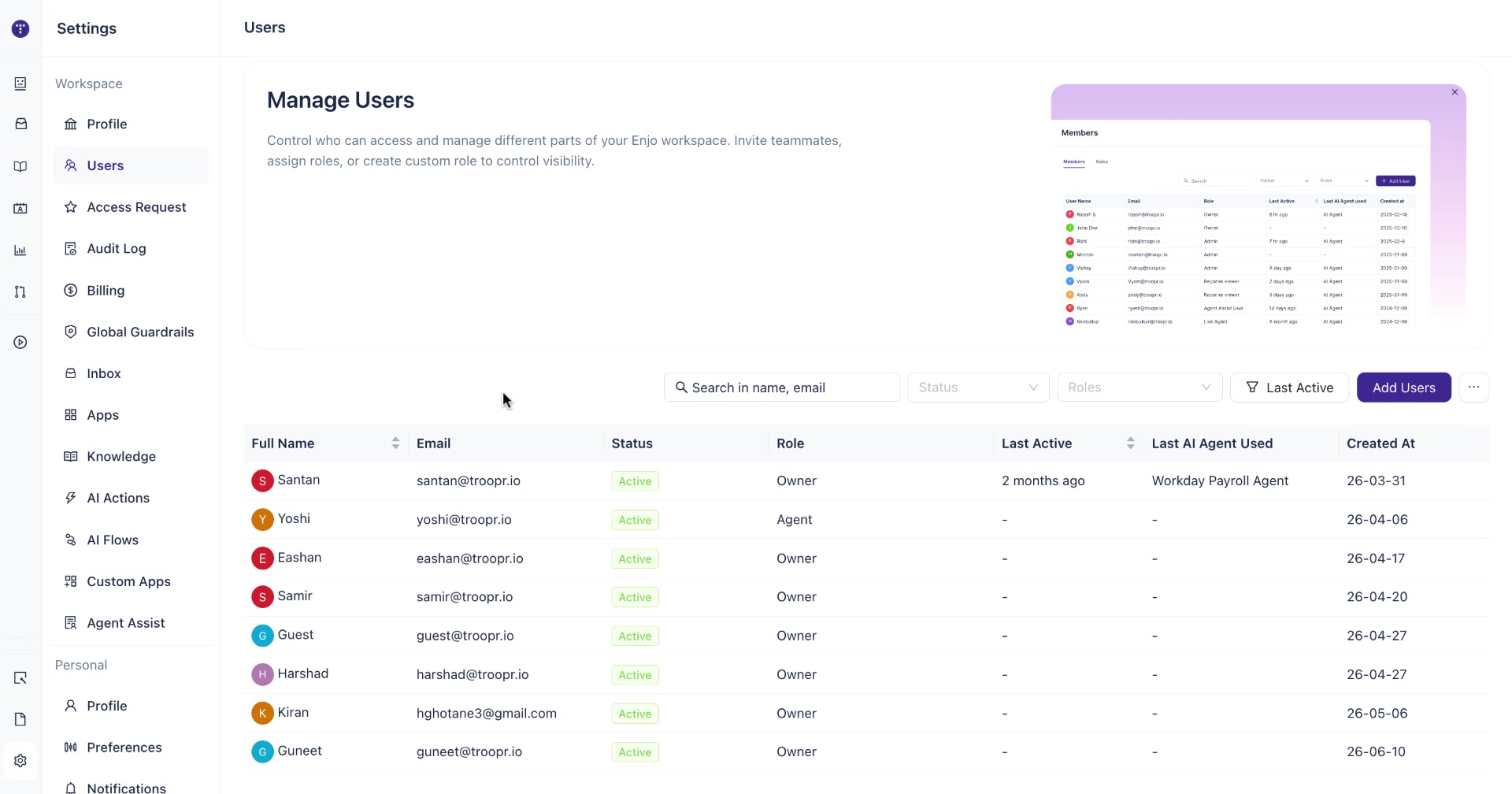Open Inbox settings item
This screenshot has height=794, width=1512.
[131, 373]
